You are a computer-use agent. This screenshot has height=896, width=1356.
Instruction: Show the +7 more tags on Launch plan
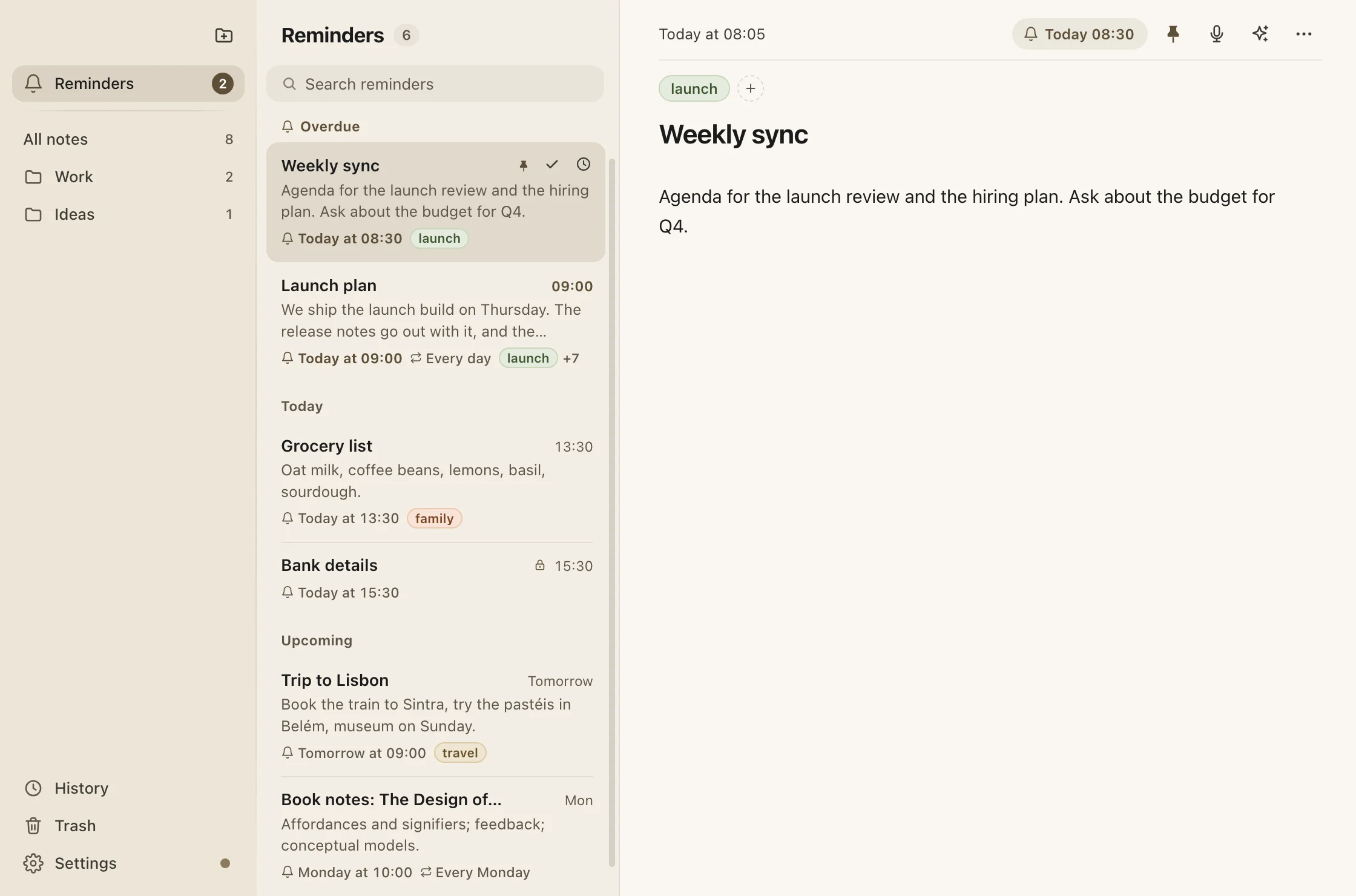pos(571,358)
